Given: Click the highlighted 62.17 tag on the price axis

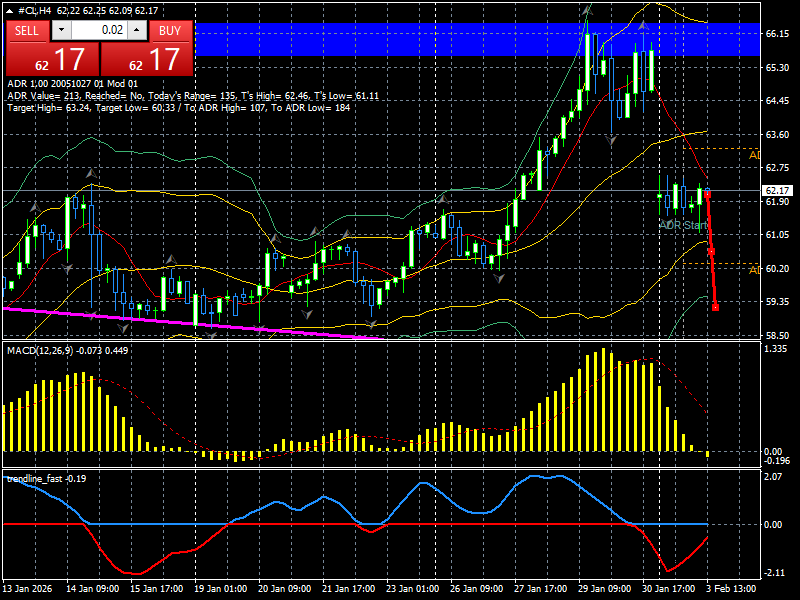Looking at the screenshot, I should pos(778,191).
